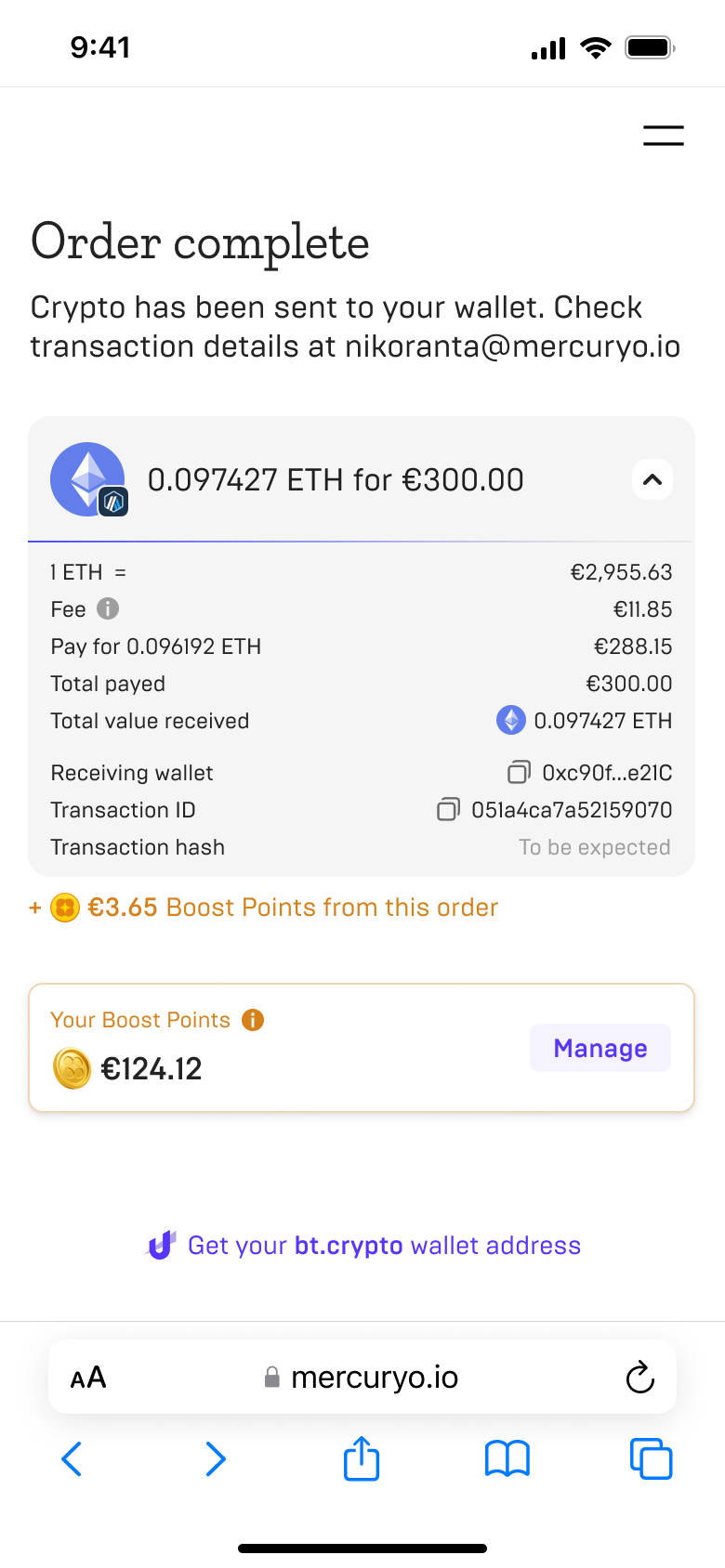Show Safari open tabs

click(x=651, y=1459)
